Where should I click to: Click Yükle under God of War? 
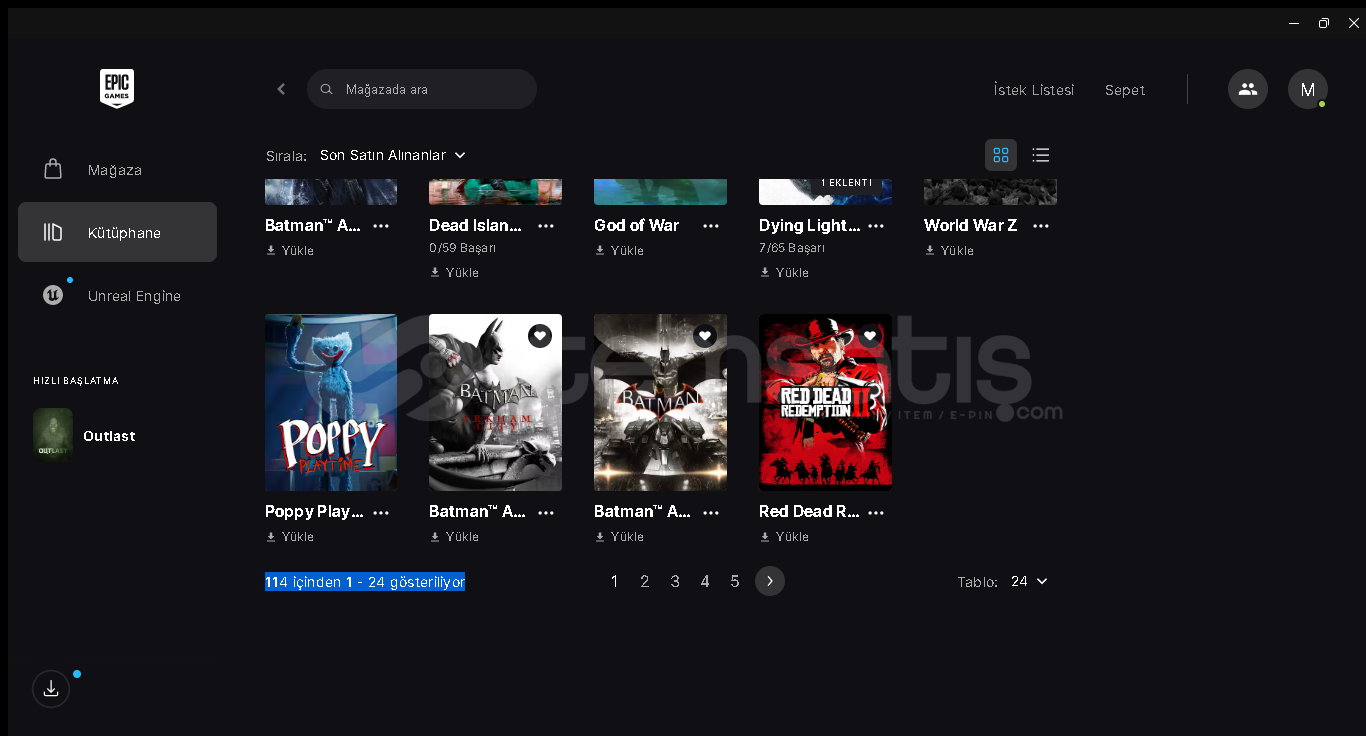coord(619,250)
